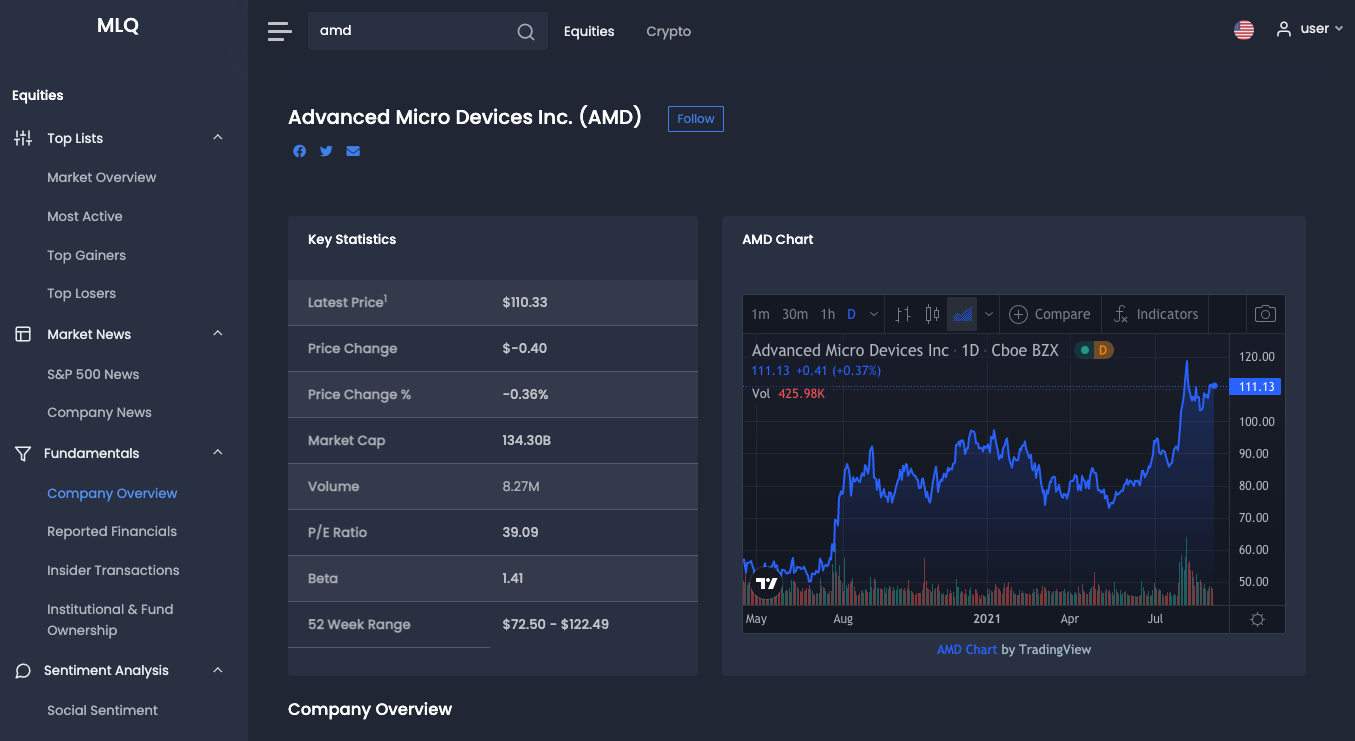Open the chart interval dropdown arrow
Viewport: 1355px width, 741px height.
(x=873, y=314)
